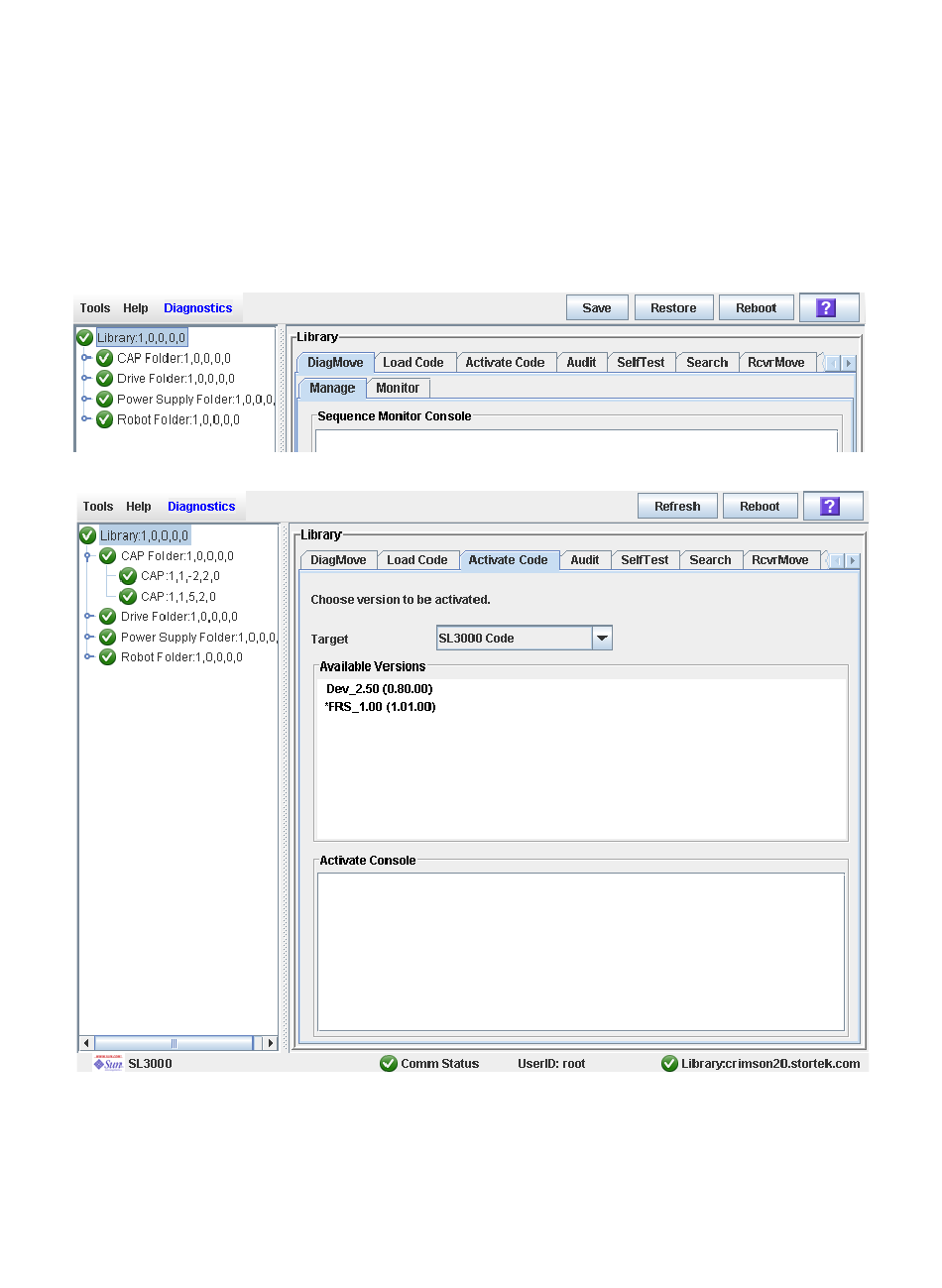942x1288 pixels.
Task: Select CAP:1,1,-2,2,0 in the device tree
Action: coord(180,576)
